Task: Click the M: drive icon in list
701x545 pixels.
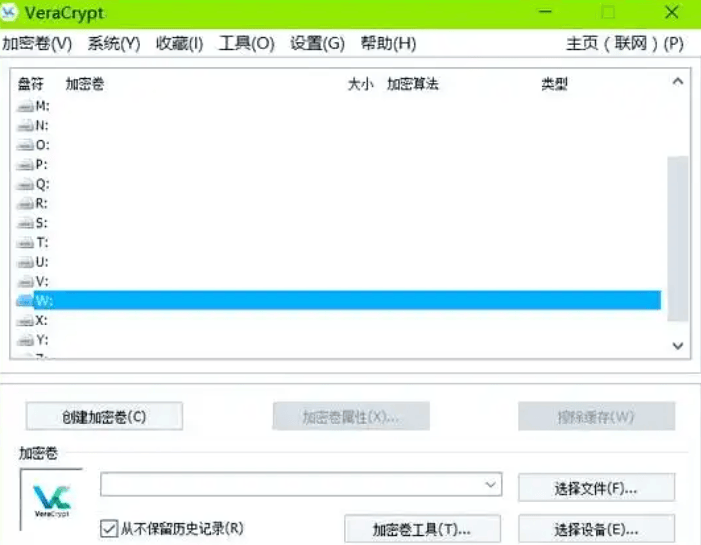Action: click(x=25, y=106)
